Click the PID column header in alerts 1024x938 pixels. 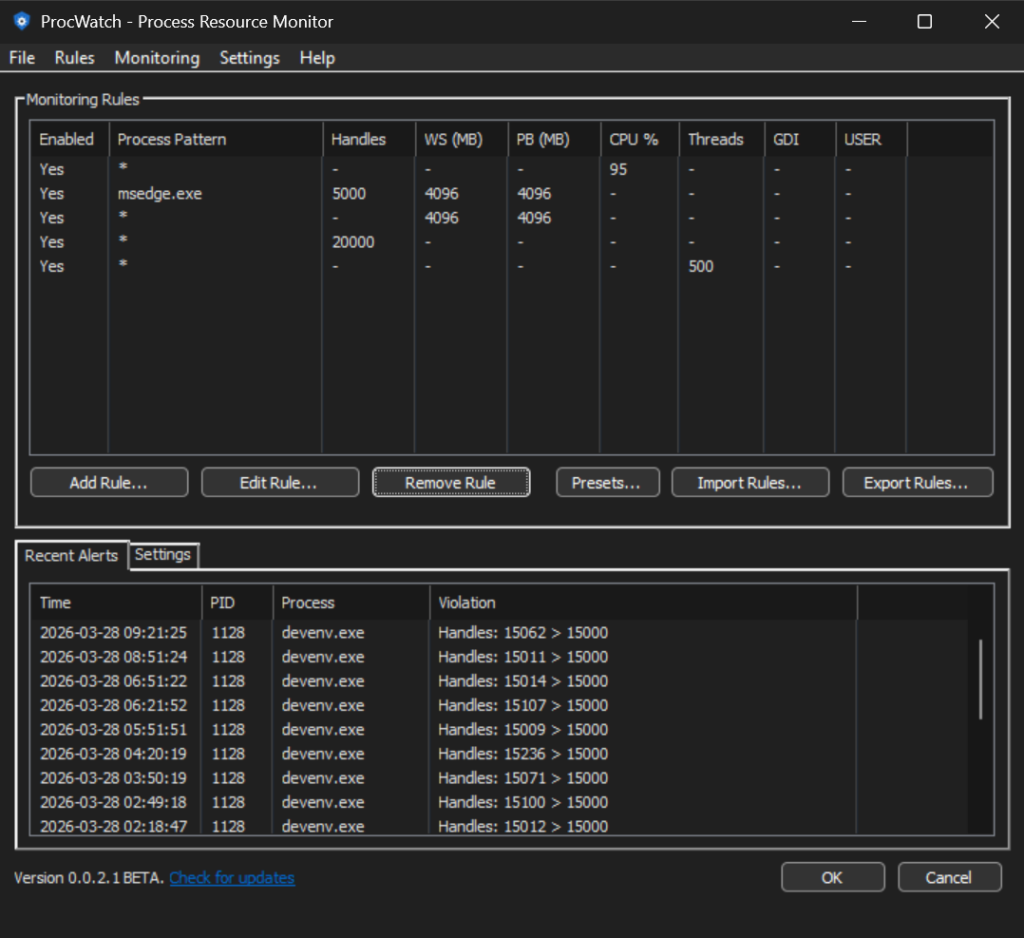coord(238,602)
